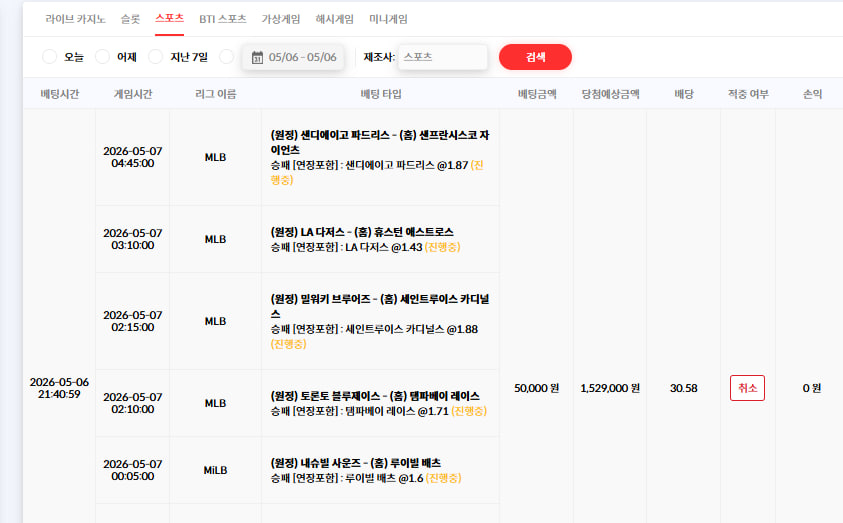Image resolution: width=843 pixels, height=523 pixels.
Task: Open the BTI 스포츠 tab
Action: tap(223, 19)
